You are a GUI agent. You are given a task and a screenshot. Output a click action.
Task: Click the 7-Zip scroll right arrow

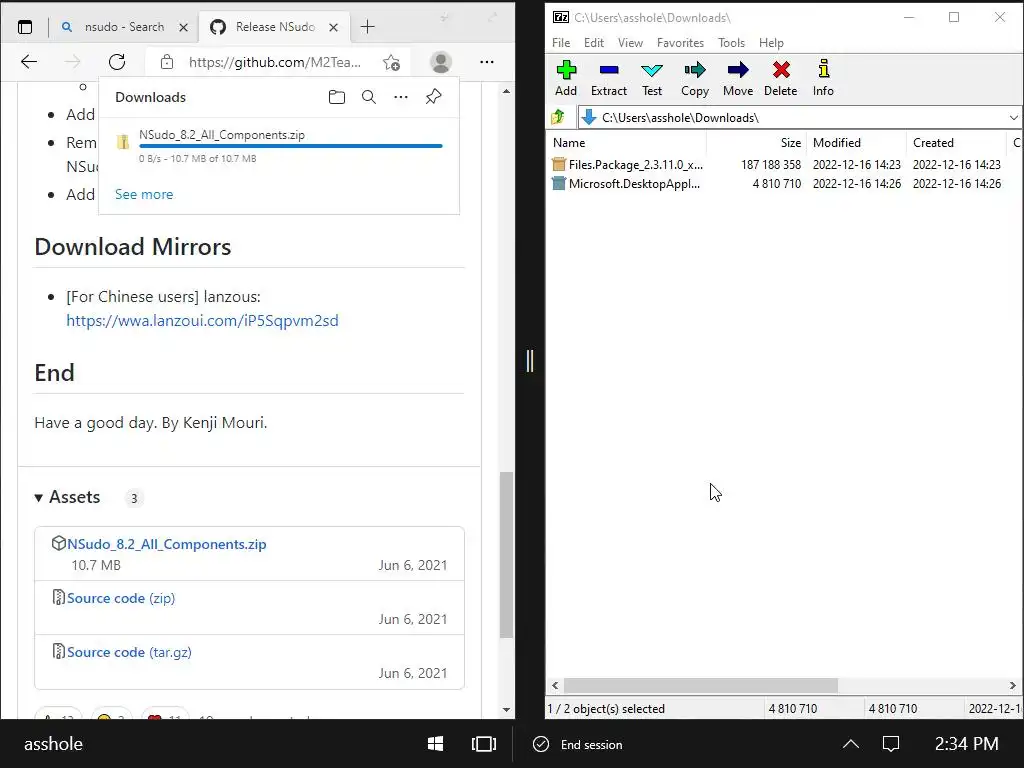(1012, 685)
